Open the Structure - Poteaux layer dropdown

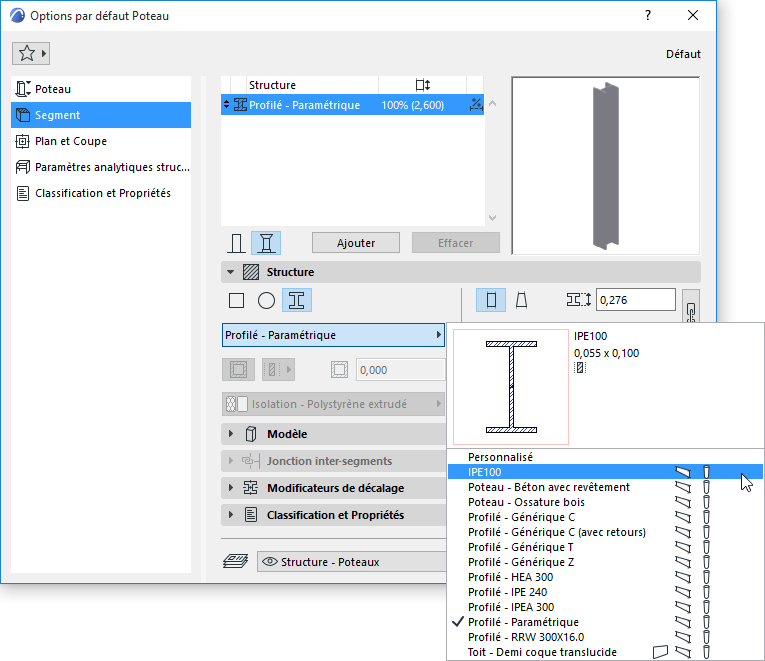pos(352,562)
